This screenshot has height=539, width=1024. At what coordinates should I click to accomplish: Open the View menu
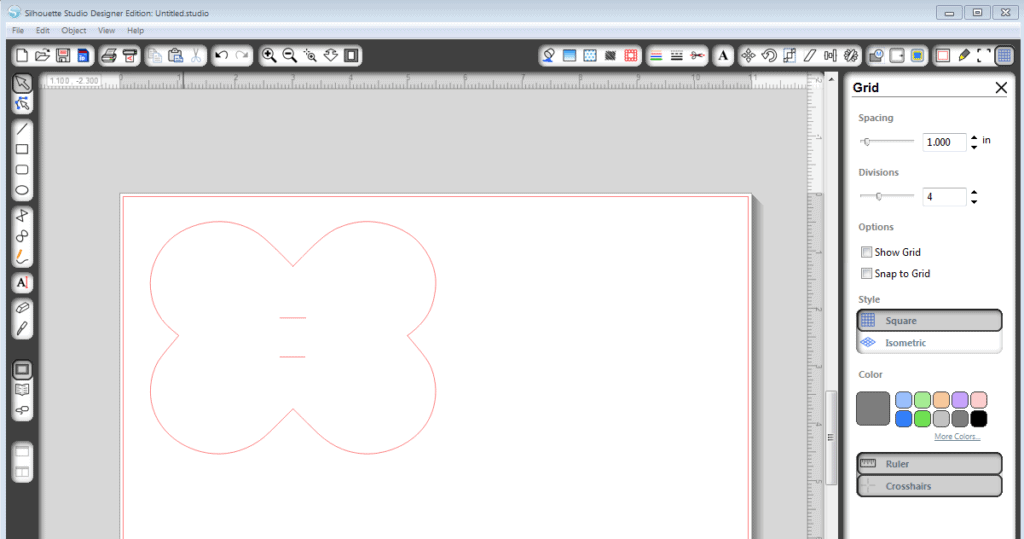click(x=106, y=31)
